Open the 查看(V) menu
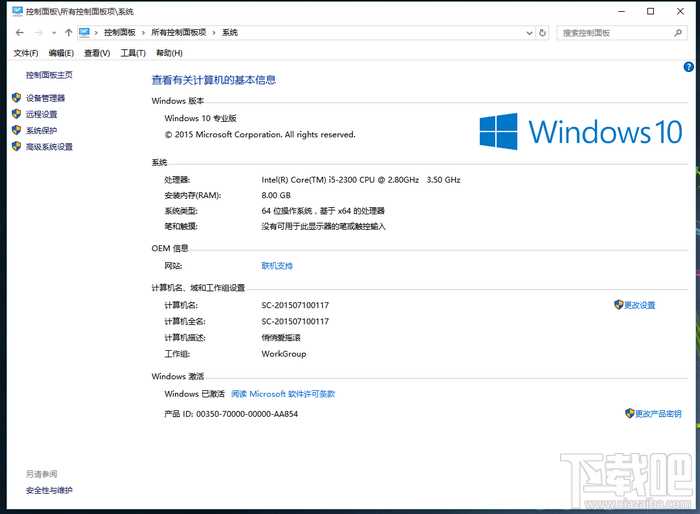This screenshot has height=514, width=700. pyautogui.click(x=97, y=53)
